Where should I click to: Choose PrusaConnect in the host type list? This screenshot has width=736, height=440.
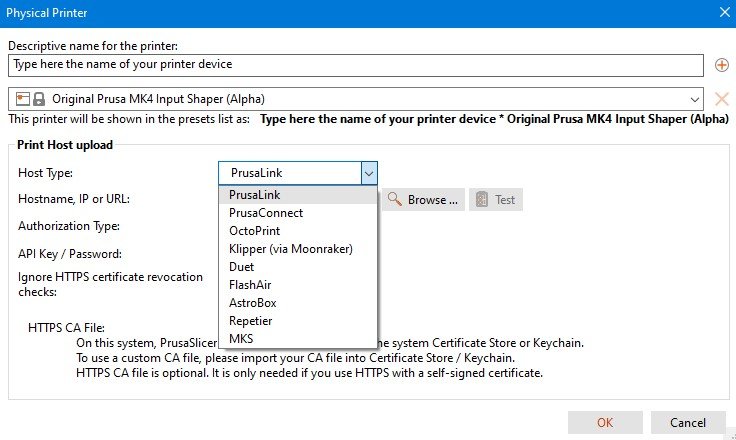tap(298, 213)
